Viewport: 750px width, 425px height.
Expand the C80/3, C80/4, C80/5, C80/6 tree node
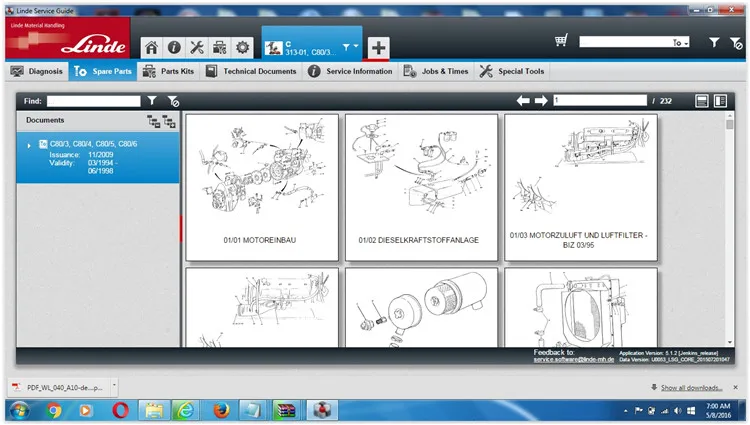[29, 145]
